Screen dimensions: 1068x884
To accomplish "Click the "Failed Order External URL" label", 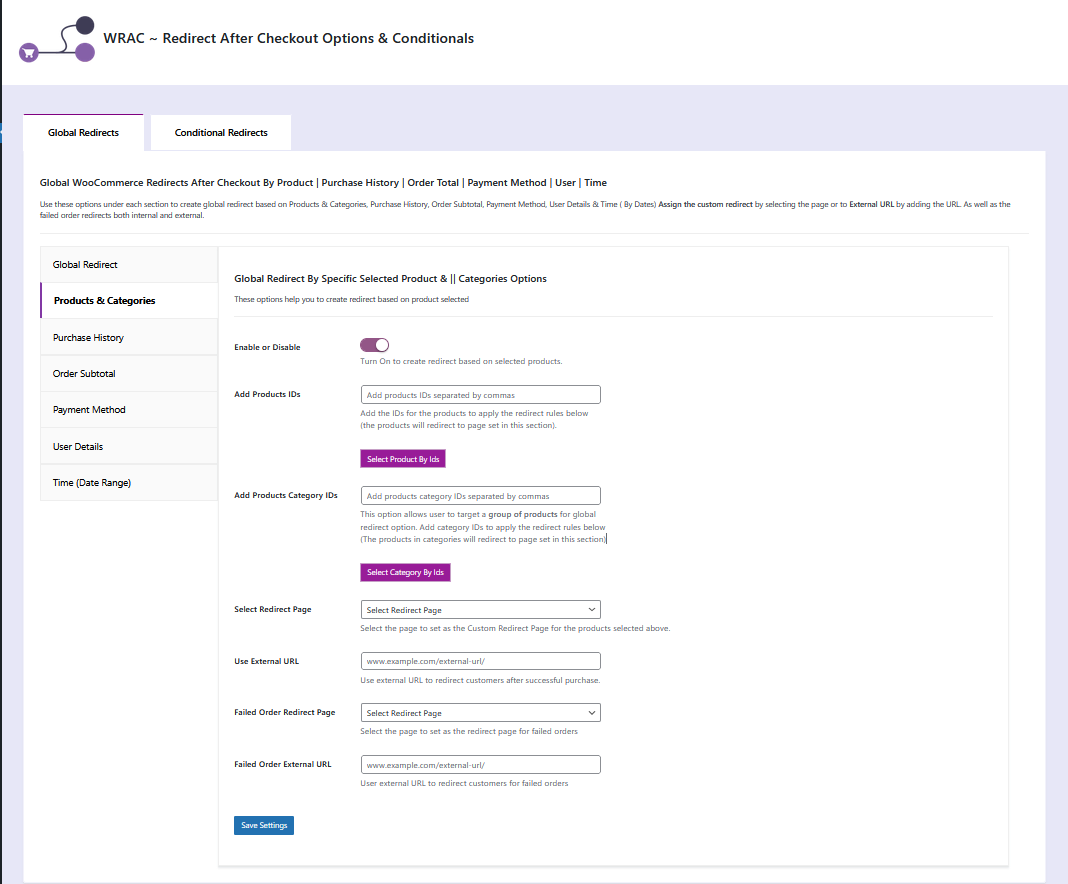I will coord(283,764).
